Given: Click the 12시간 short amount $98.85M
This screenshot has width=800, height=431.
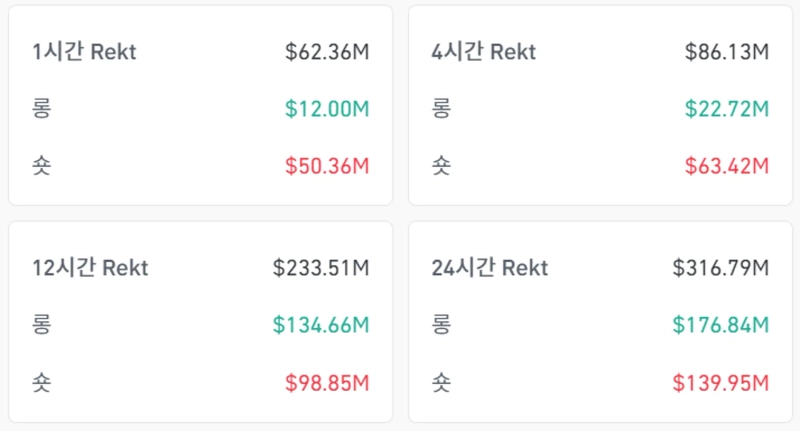Looking at the screenshot, I should click(327, 382).
